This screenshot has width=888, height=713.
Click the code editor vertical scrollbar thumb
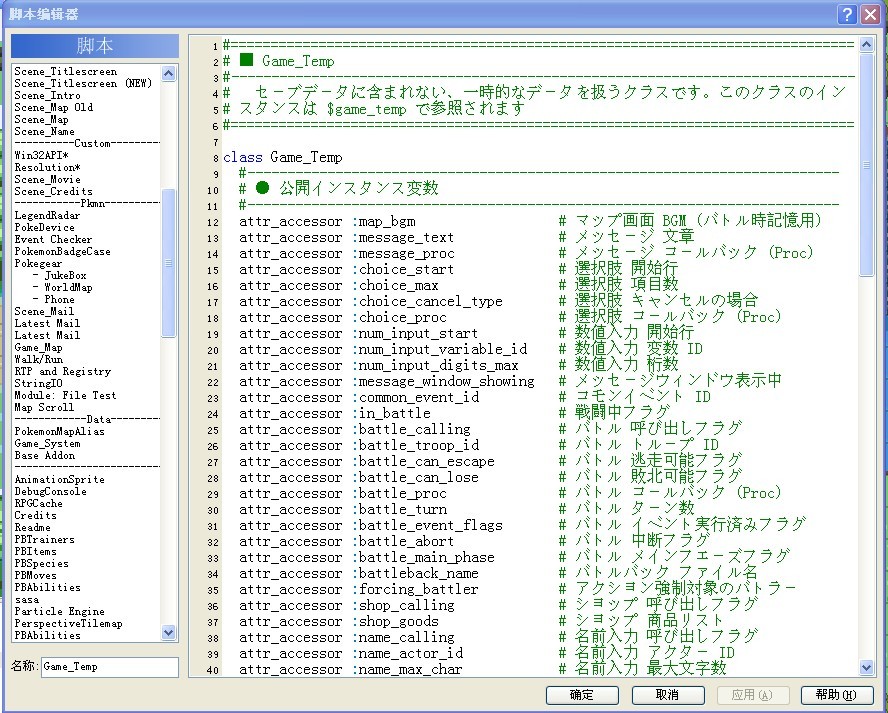pos(866,165)
